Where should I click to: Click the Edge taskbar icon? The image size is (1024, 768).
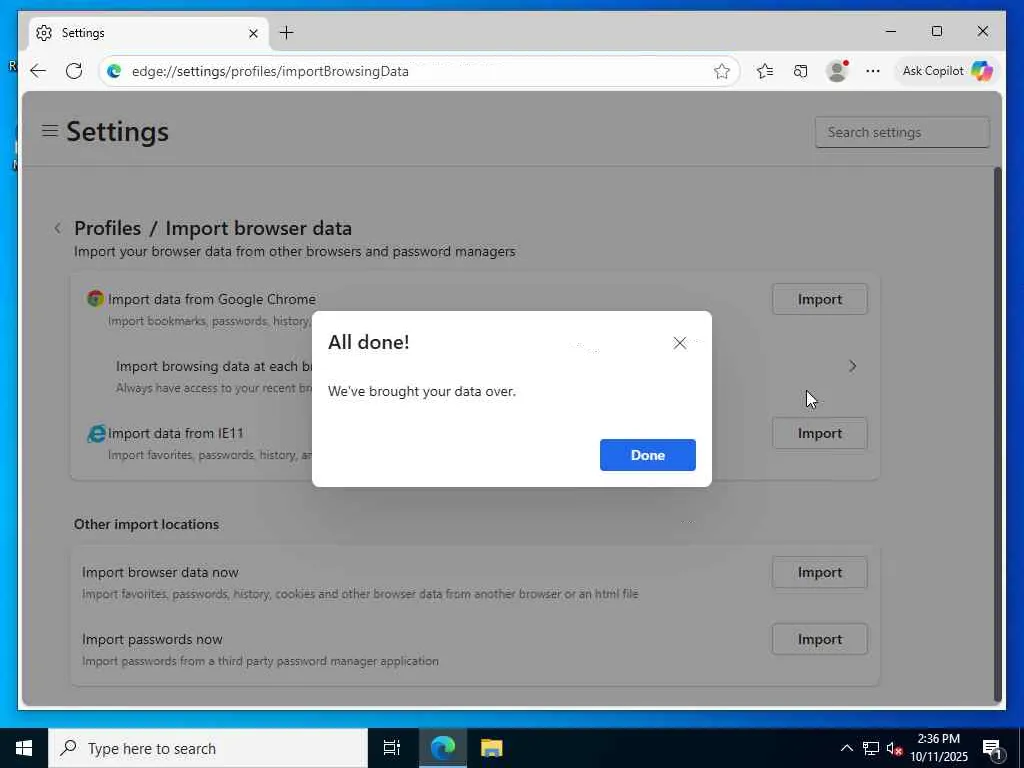click(442, 748)
